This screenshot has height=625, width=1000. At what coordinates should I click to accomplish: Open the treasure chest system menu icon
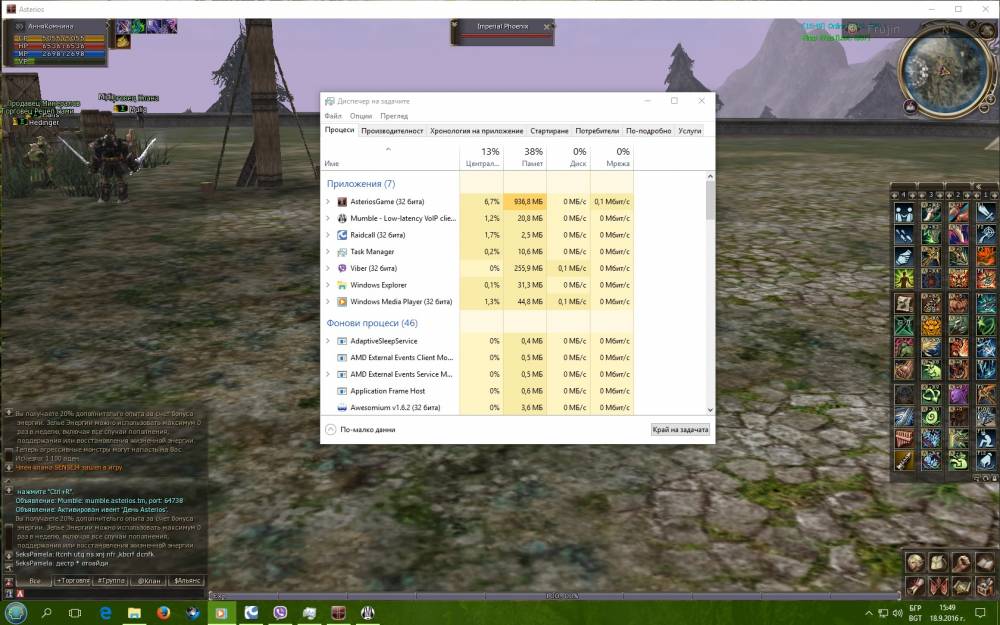pos(985,586)
